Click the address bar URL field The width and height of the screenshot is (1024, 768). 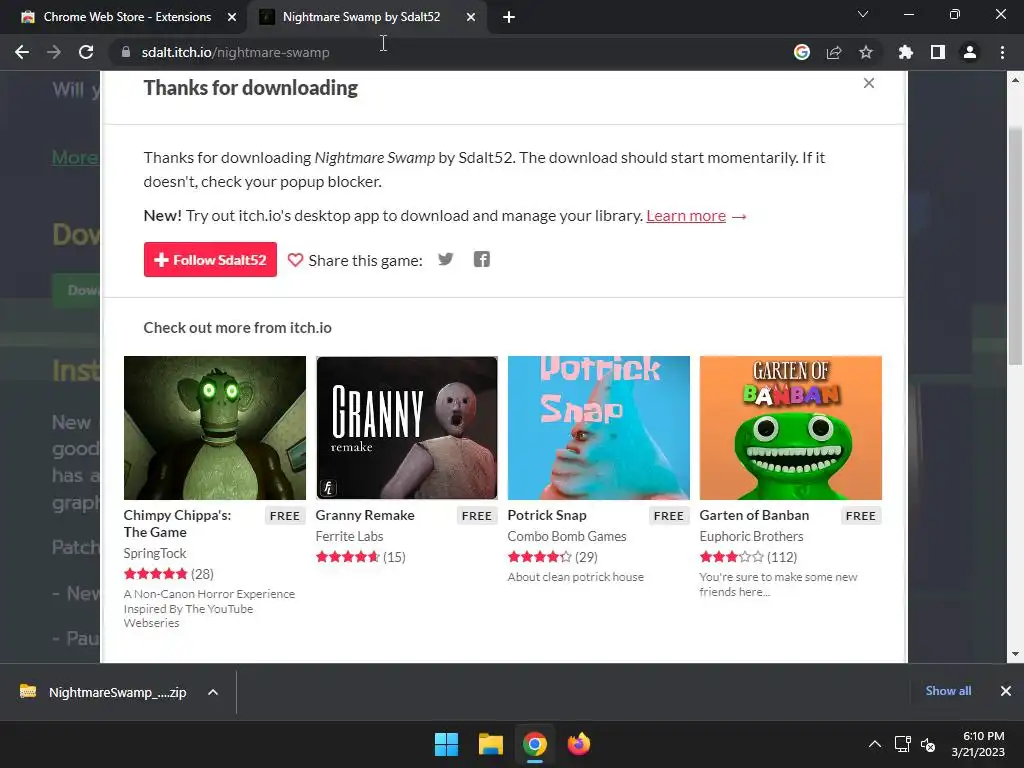[451, 52]
